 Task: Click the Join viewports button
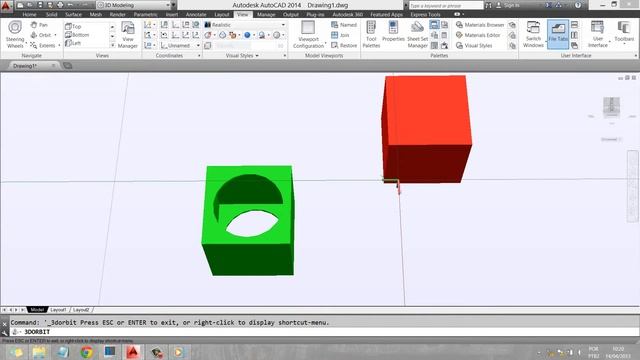pos(340,35)
